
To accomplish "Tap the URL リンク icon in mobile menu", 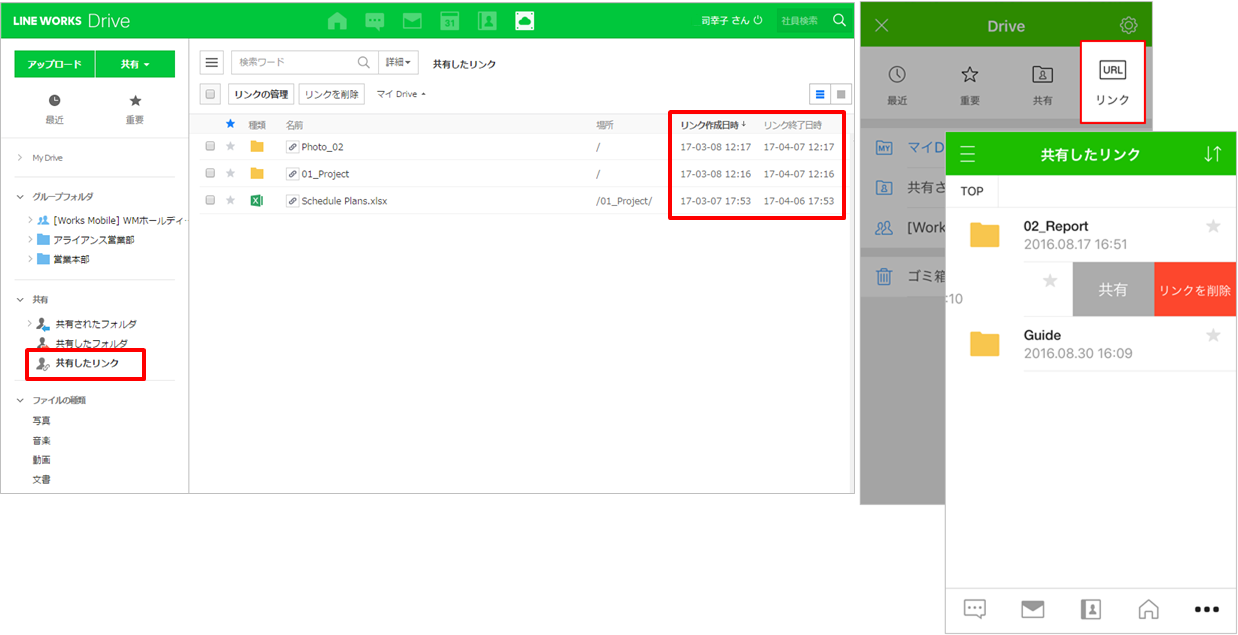I will tap(1112, 80).
